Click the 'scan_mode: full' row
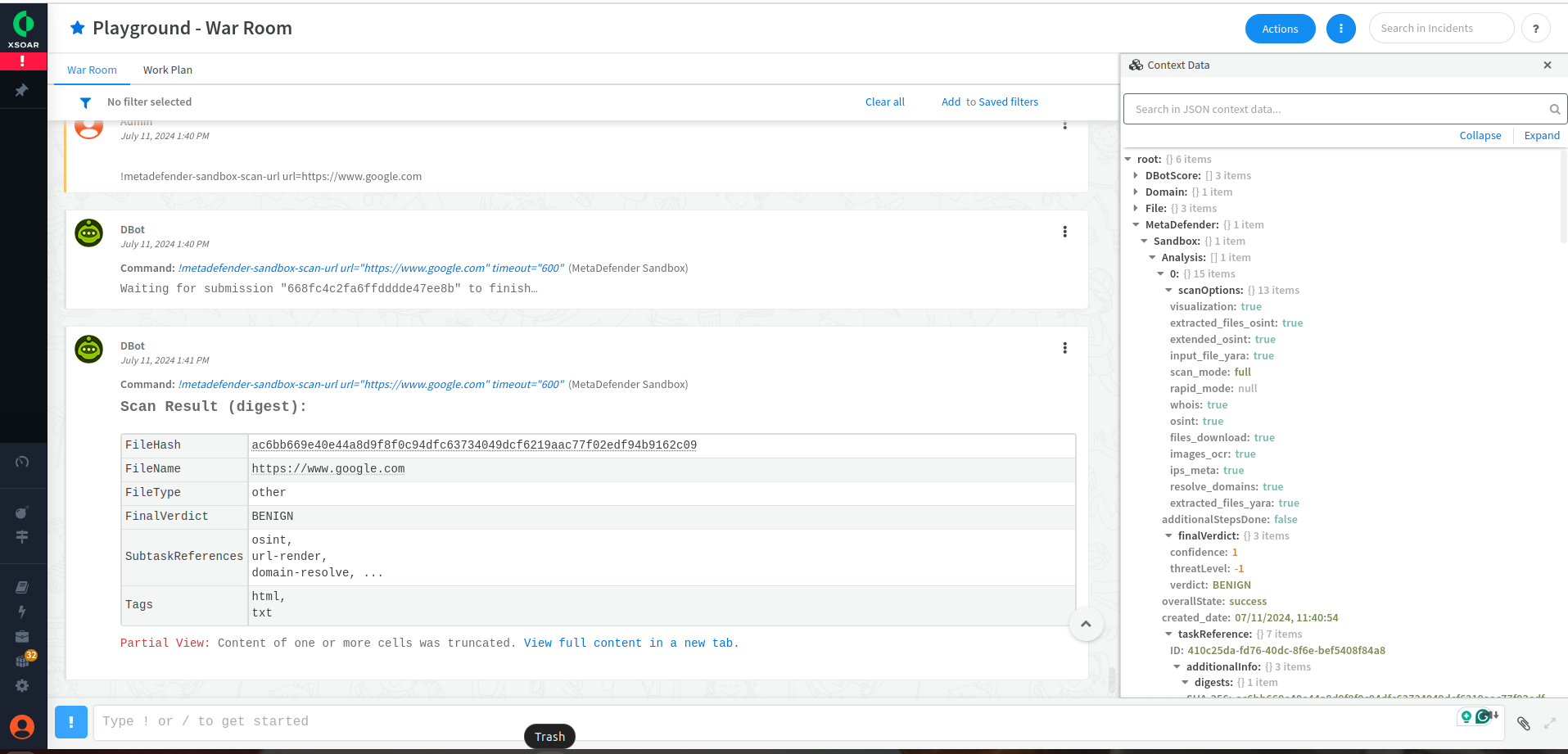Viewport: 1568px width, 754px height. (x=1210, y=372)
